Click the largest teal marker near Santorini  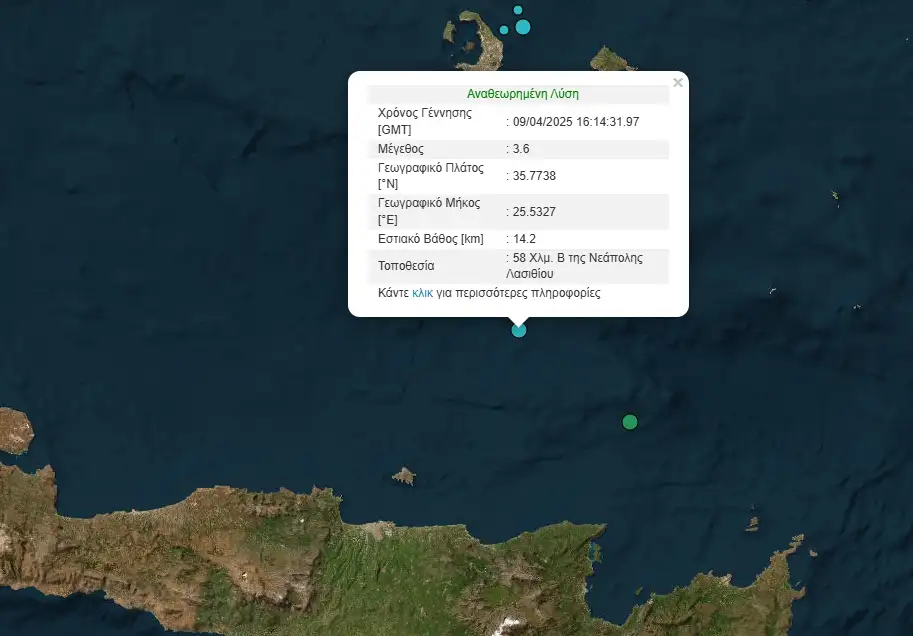(x=523, y=27)
